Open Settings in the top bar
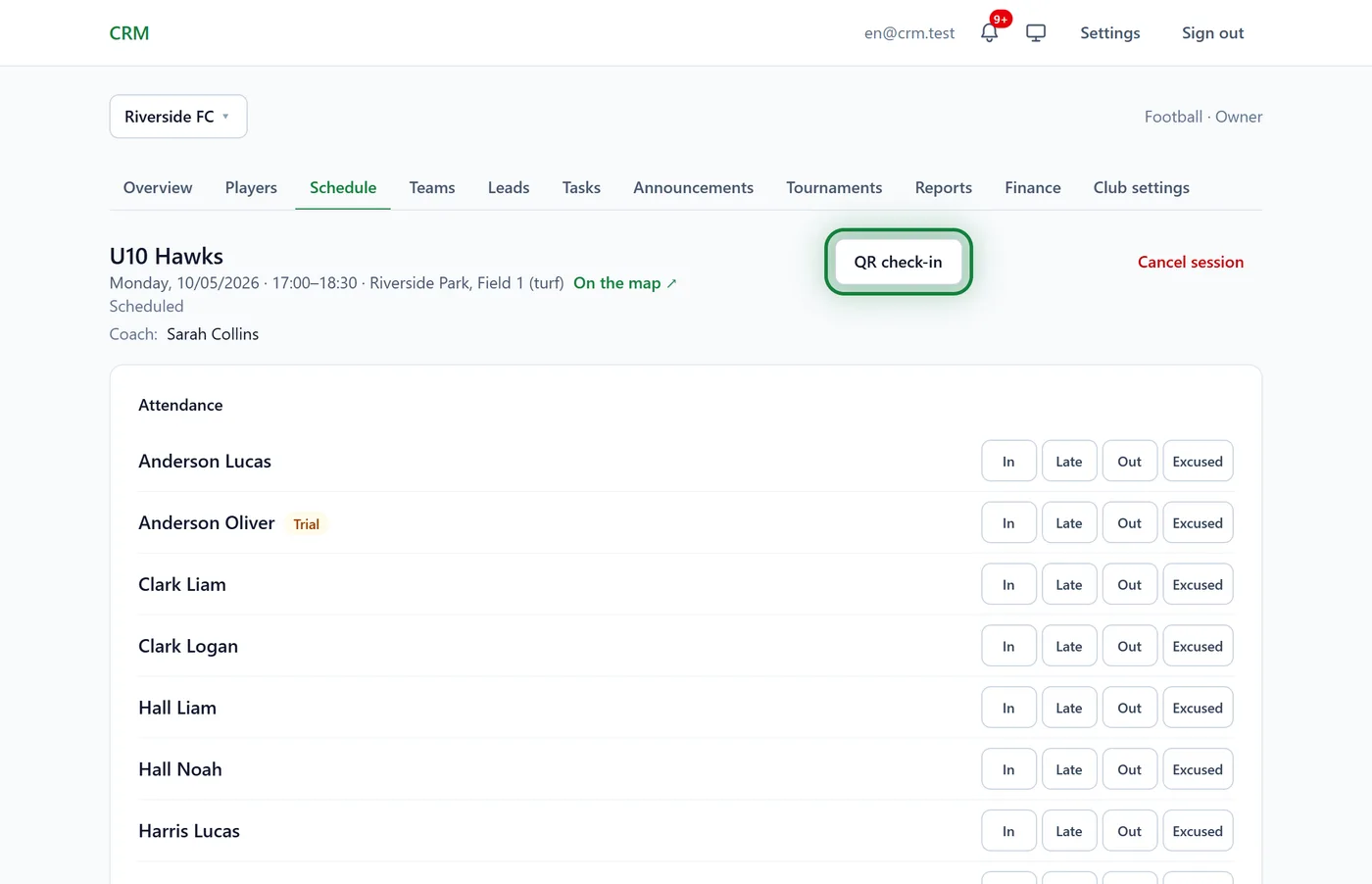Screen dimensions: 1372x884 1110,33
